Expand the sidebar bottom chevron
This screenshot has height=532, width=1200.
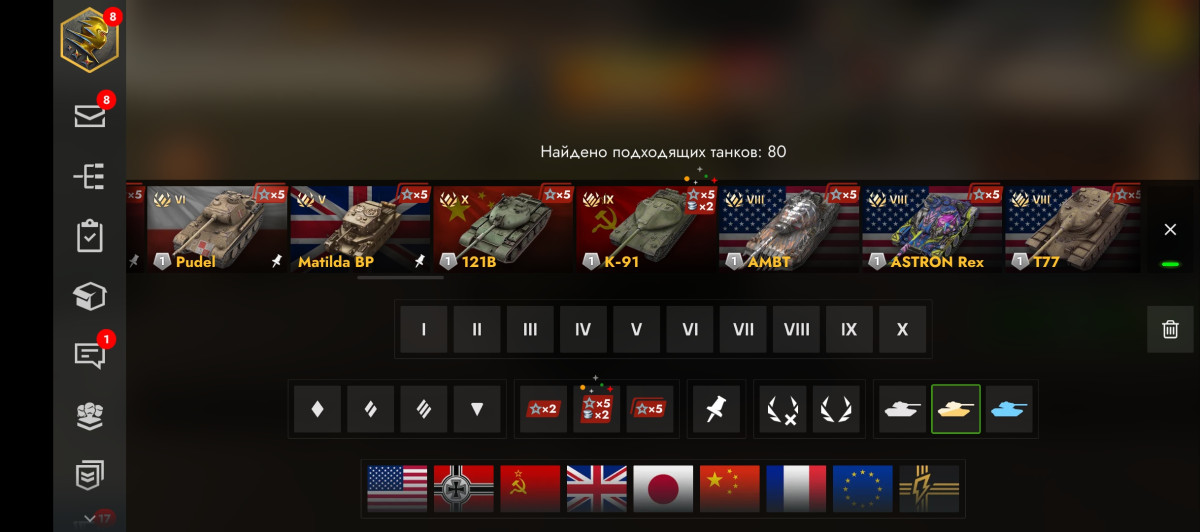(x=90, y=518)
